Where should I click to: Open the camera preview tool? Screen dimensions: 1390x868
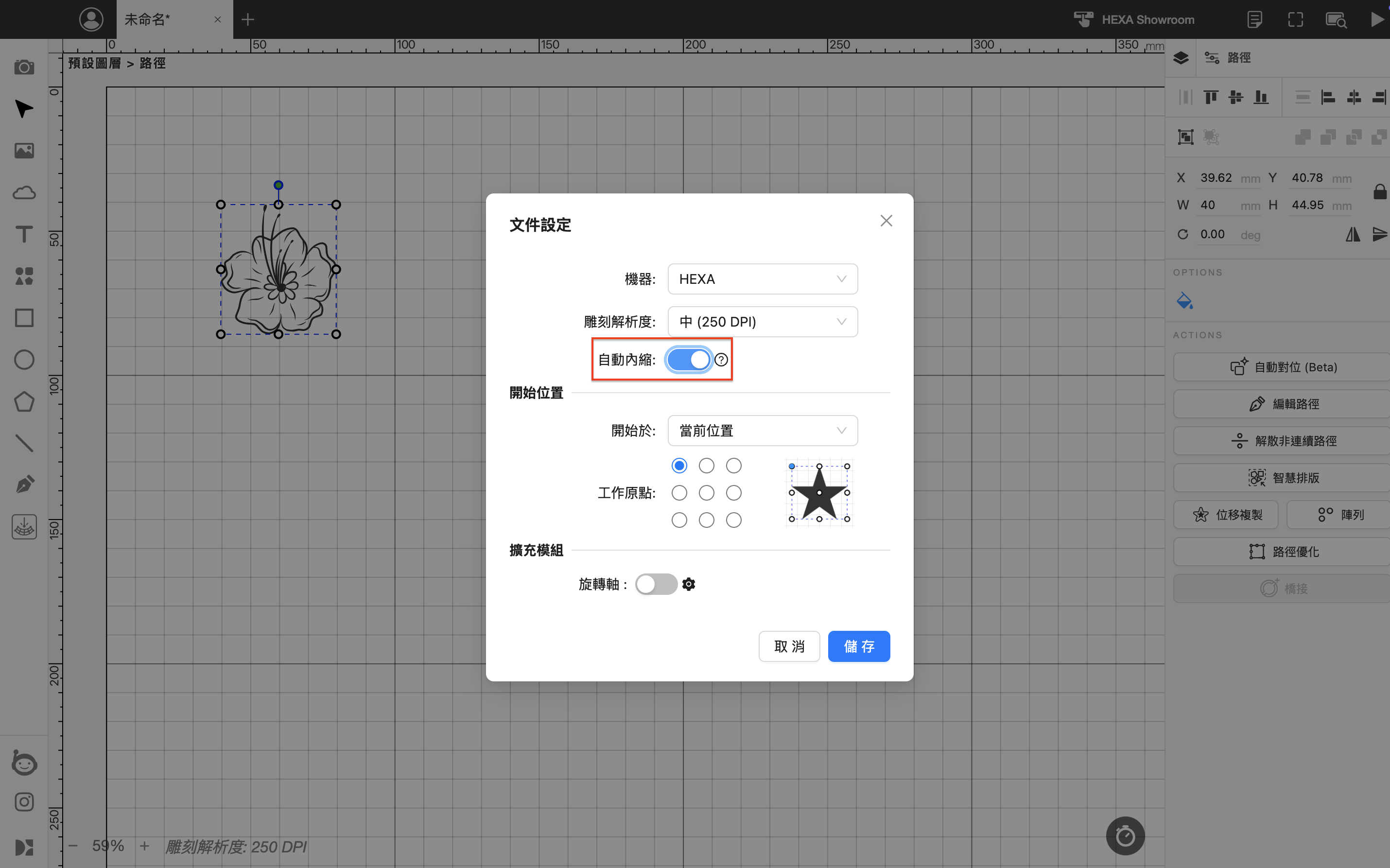pyautogui.click(x=24, y=67)
